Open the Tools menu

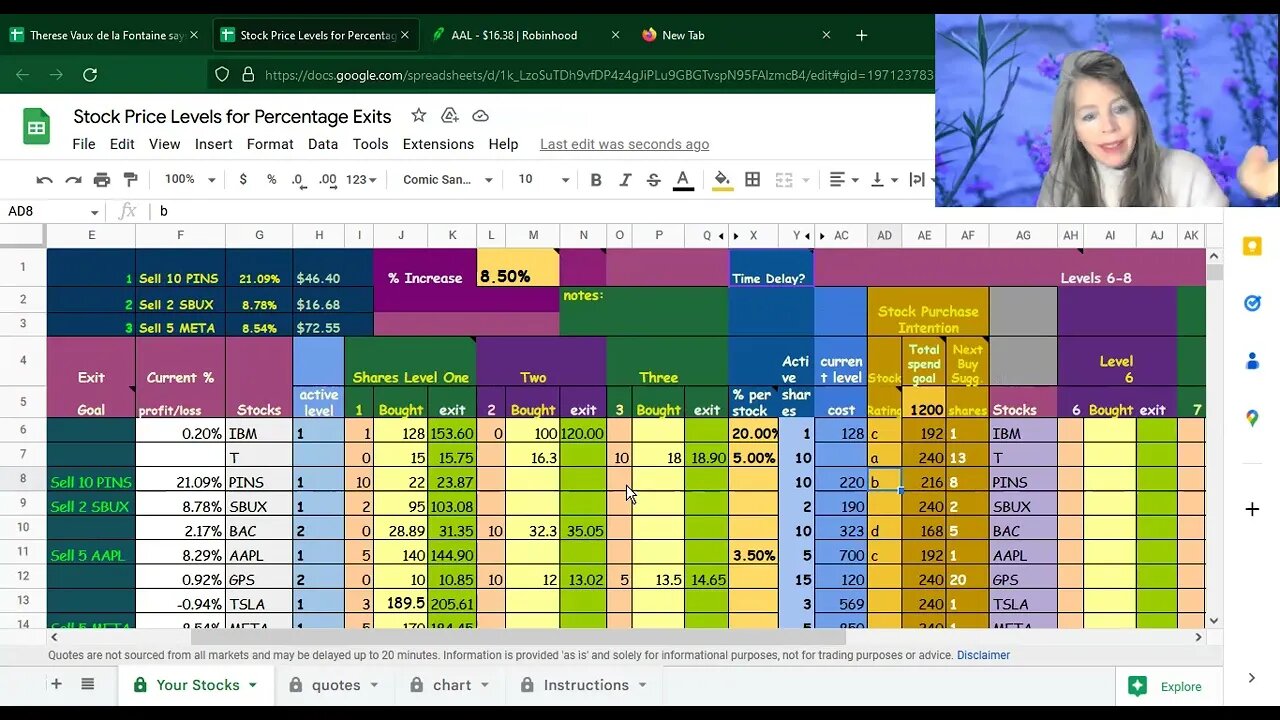(x=370, y=144)
